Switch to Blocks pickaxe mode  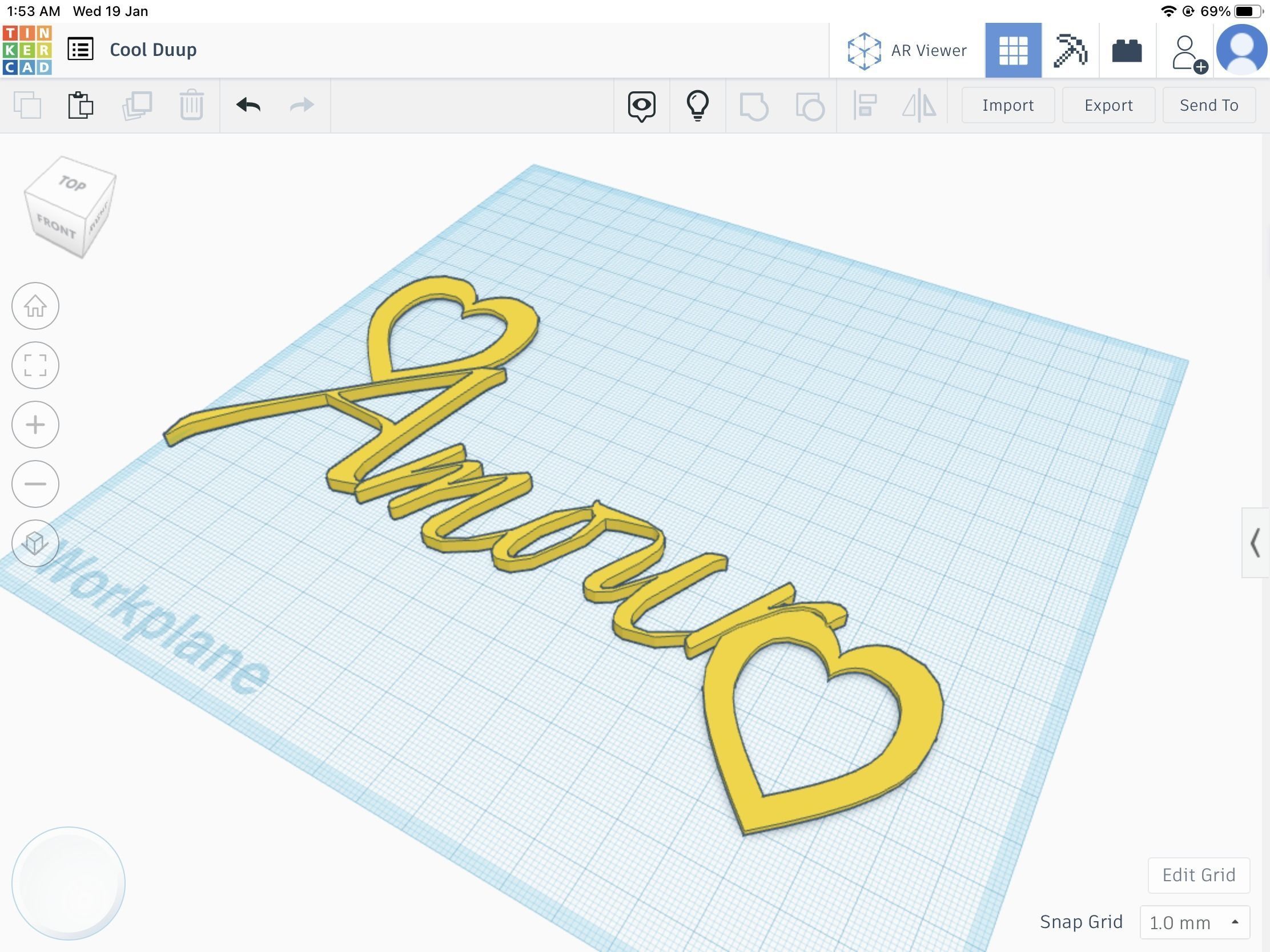[1070, 50]
